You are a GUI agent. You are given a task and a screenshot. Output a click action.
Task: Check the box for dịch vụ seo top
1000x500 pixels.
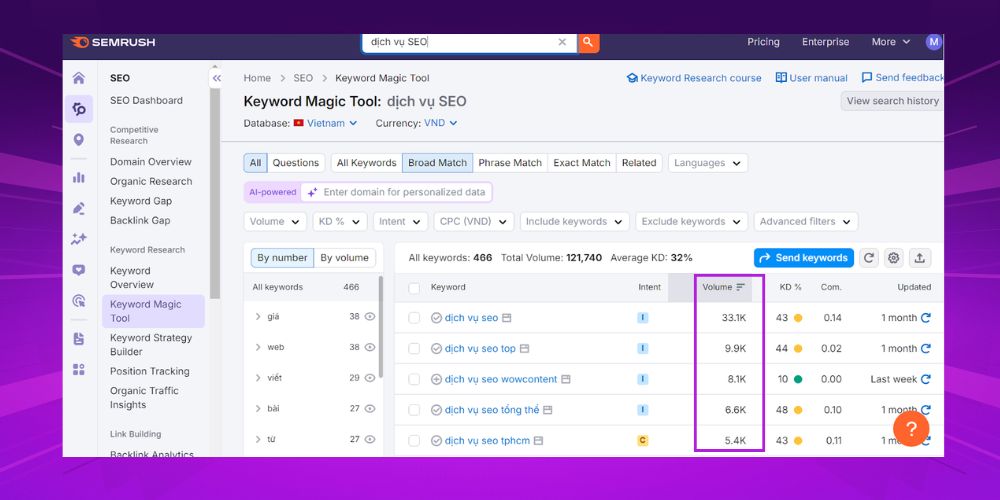click(x=414, y=348)
